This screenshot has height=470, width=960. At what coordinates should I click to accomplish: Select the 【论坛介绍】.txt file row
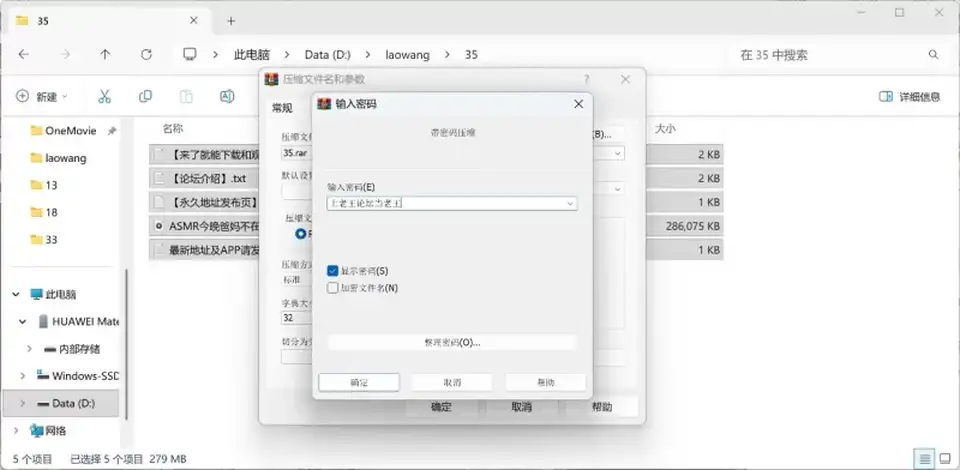tap(436, 179)
